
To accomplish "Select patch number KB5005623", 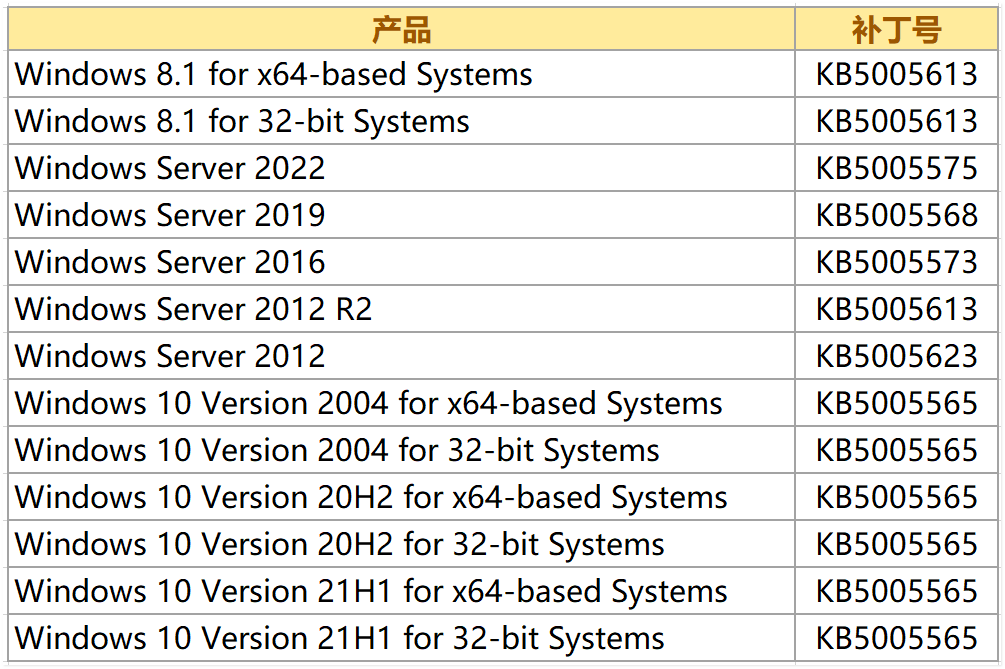I will [896, 356].
